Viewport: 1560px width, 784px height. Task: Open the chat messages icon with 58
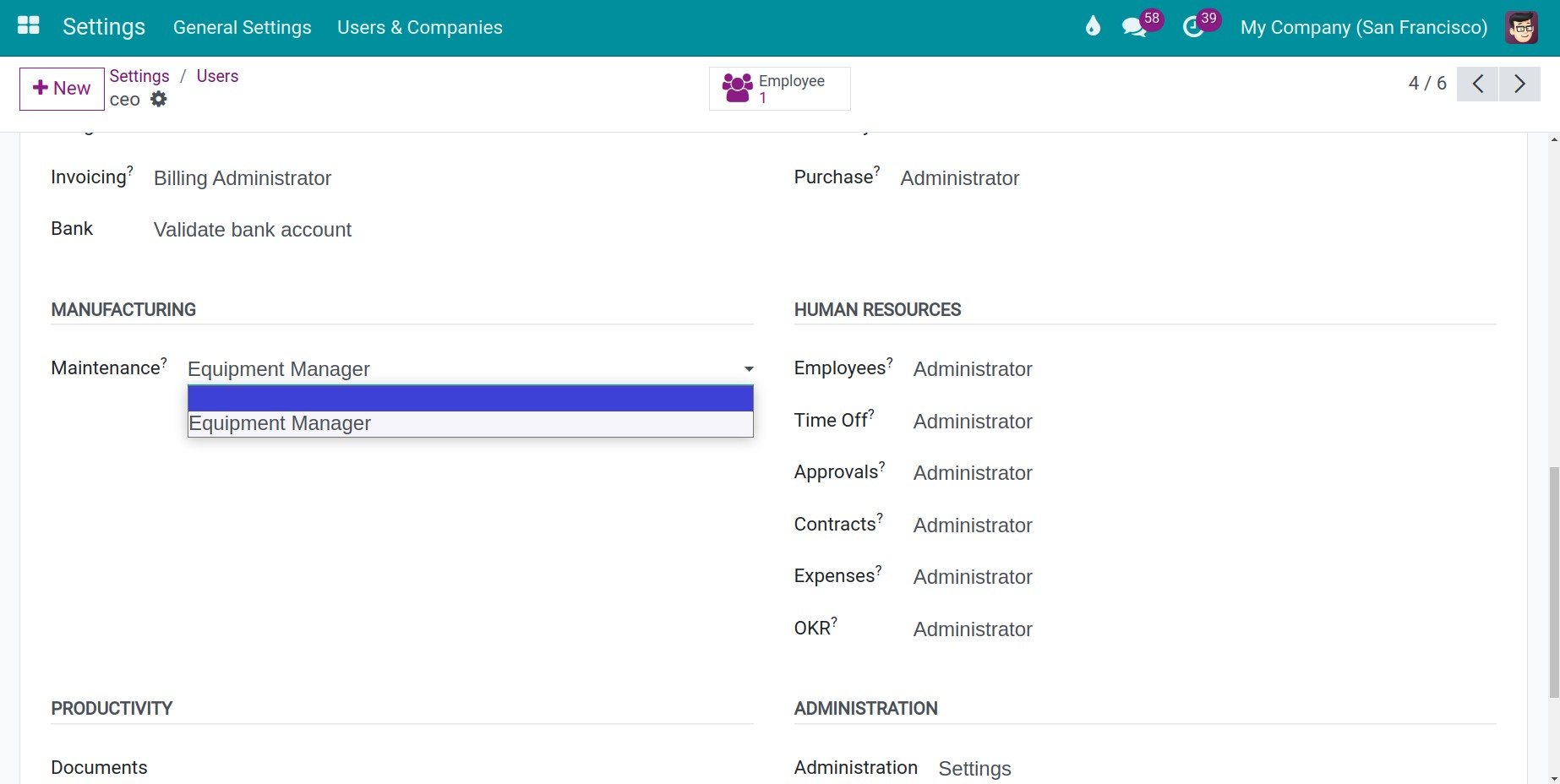click(x=1141, y=26)
